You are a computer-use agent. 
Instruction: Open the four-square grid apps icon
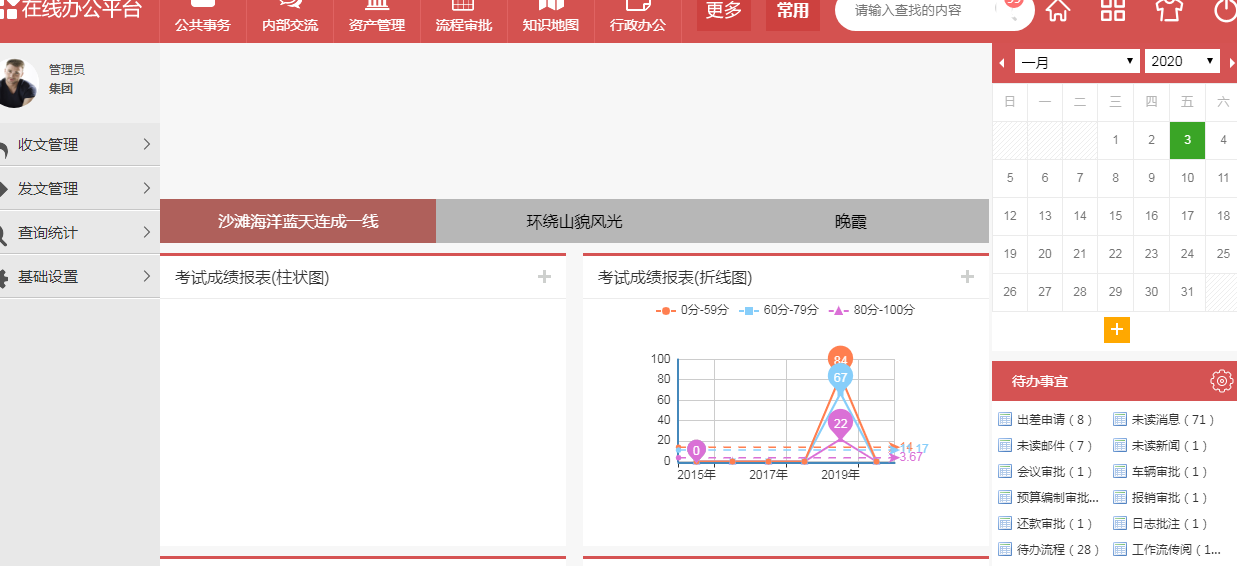(1112, 11)
